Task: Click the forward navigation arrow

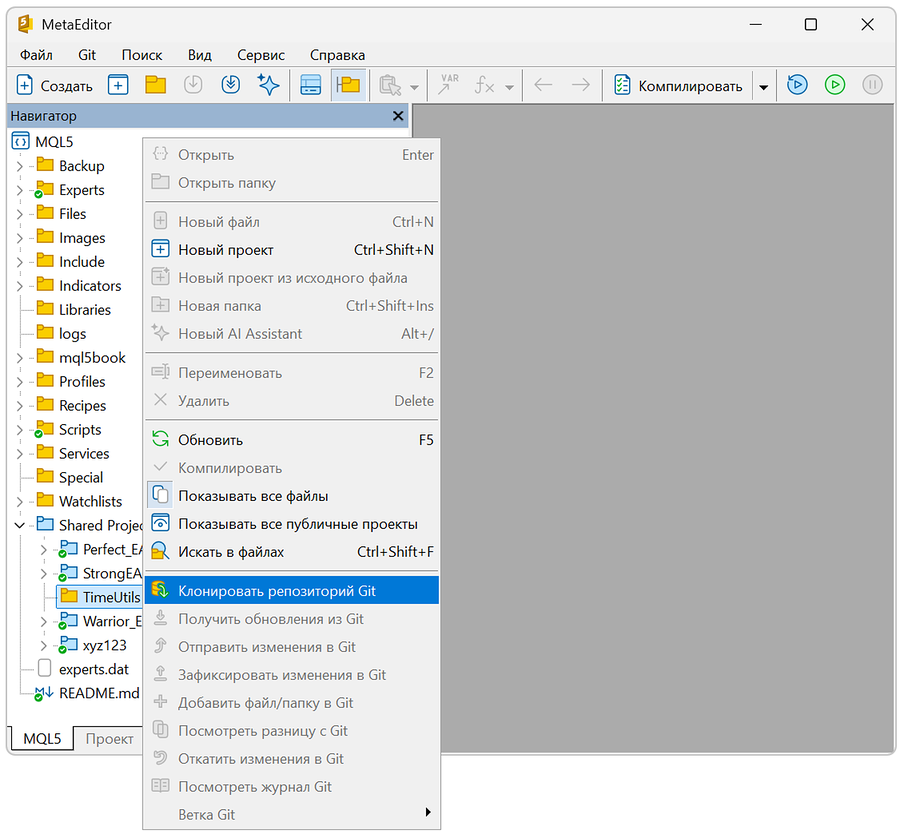Action: (x=581, y=86)
